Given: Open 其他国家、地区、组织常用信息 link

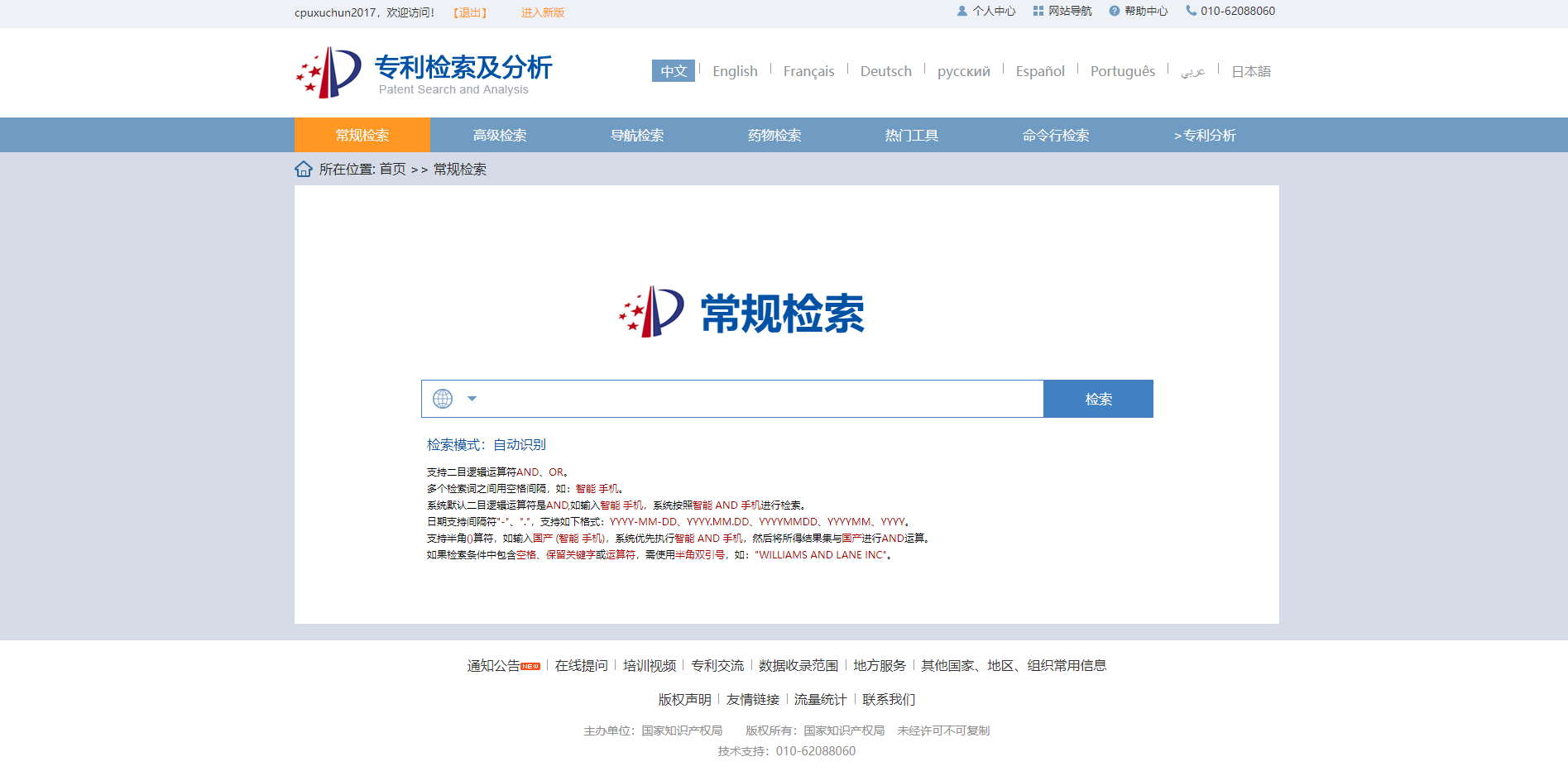Looking at the screenshot, I should tap(1014, 665).
